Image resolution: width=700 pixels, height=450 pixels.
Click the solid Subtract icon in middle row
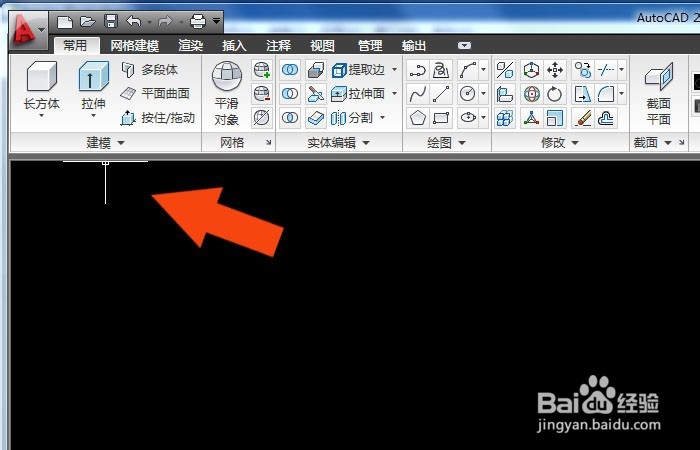[x=290, y=94]
